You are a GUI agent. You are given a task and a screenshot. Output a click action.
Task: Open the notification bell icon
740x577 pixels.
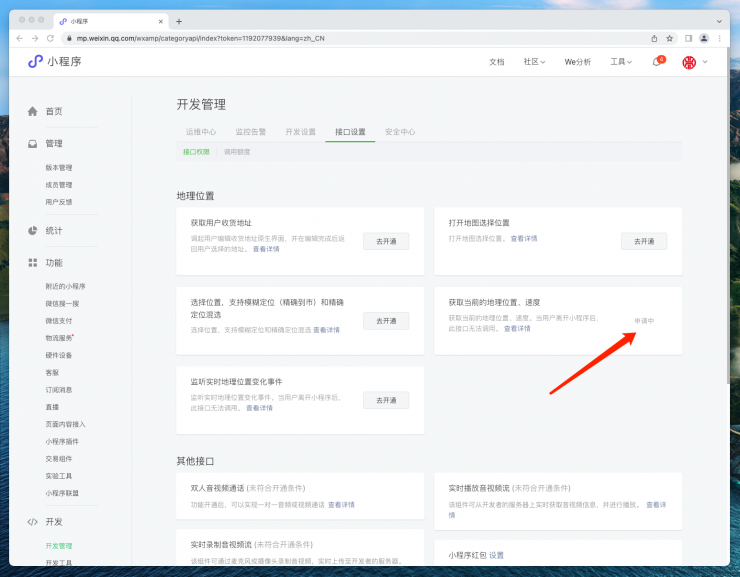[x=657, y=62]
